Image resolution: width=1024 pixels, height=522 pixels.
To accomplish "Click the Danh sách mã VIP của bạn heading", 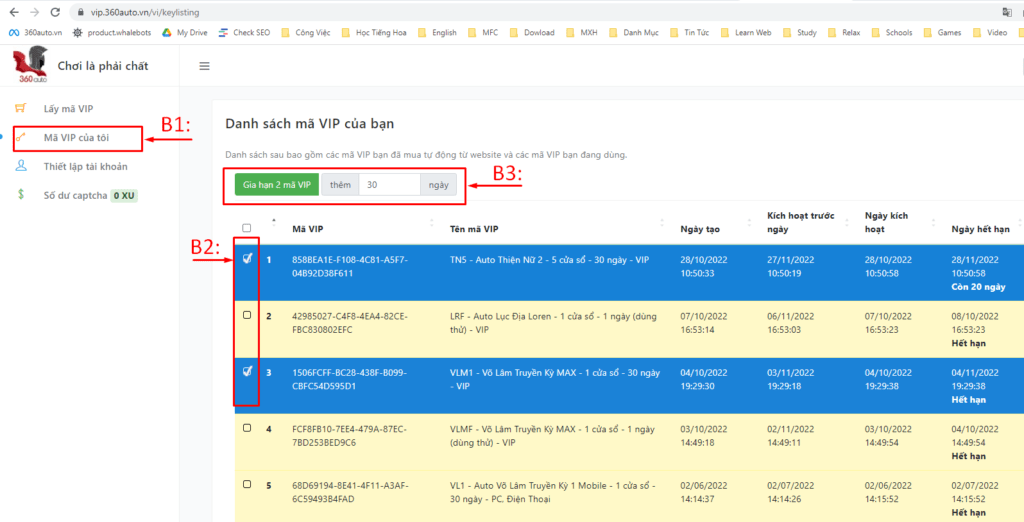I will coord(309,123).
